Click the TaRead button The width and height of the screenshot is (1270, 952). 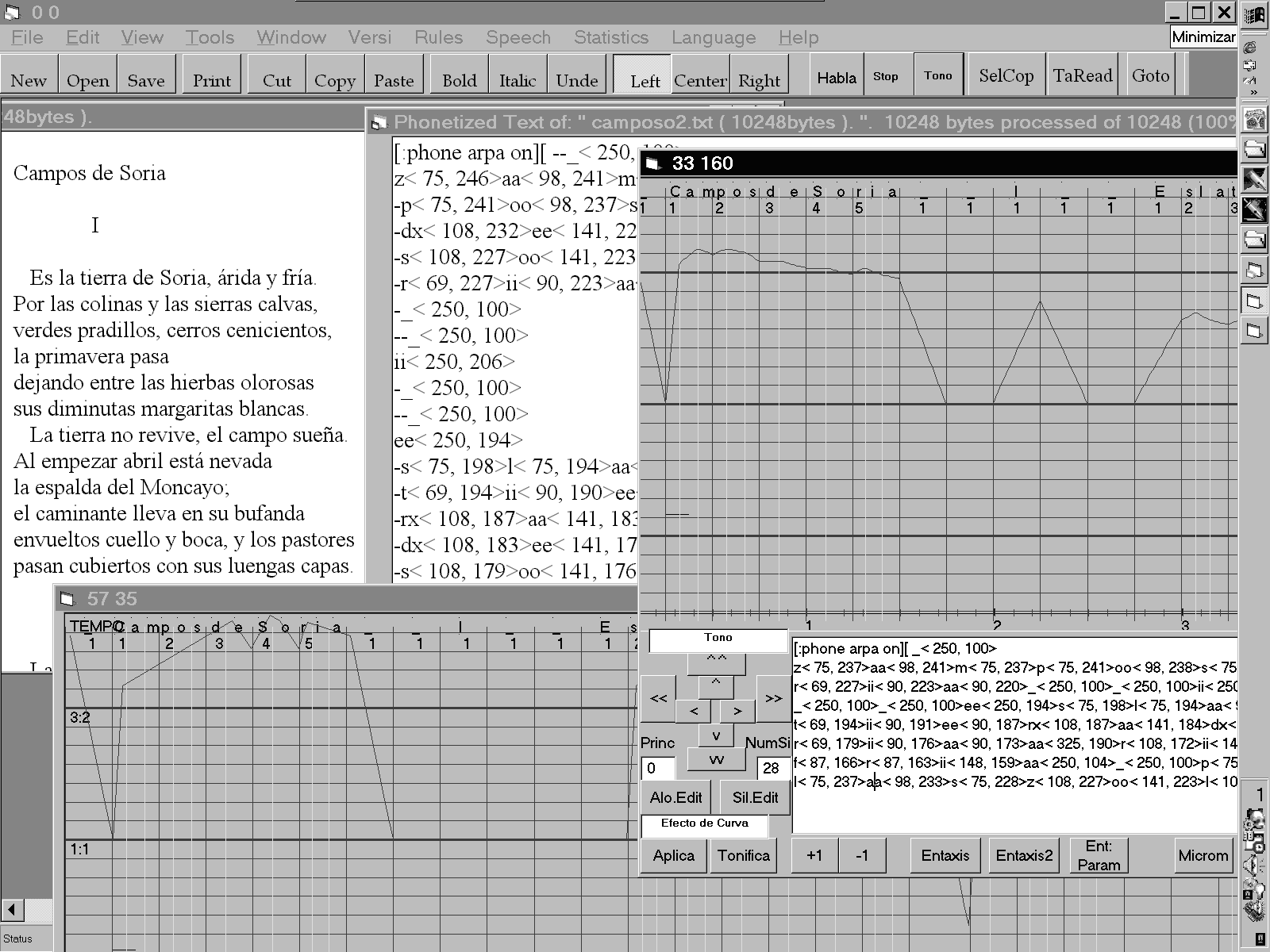click(1083, 75)
